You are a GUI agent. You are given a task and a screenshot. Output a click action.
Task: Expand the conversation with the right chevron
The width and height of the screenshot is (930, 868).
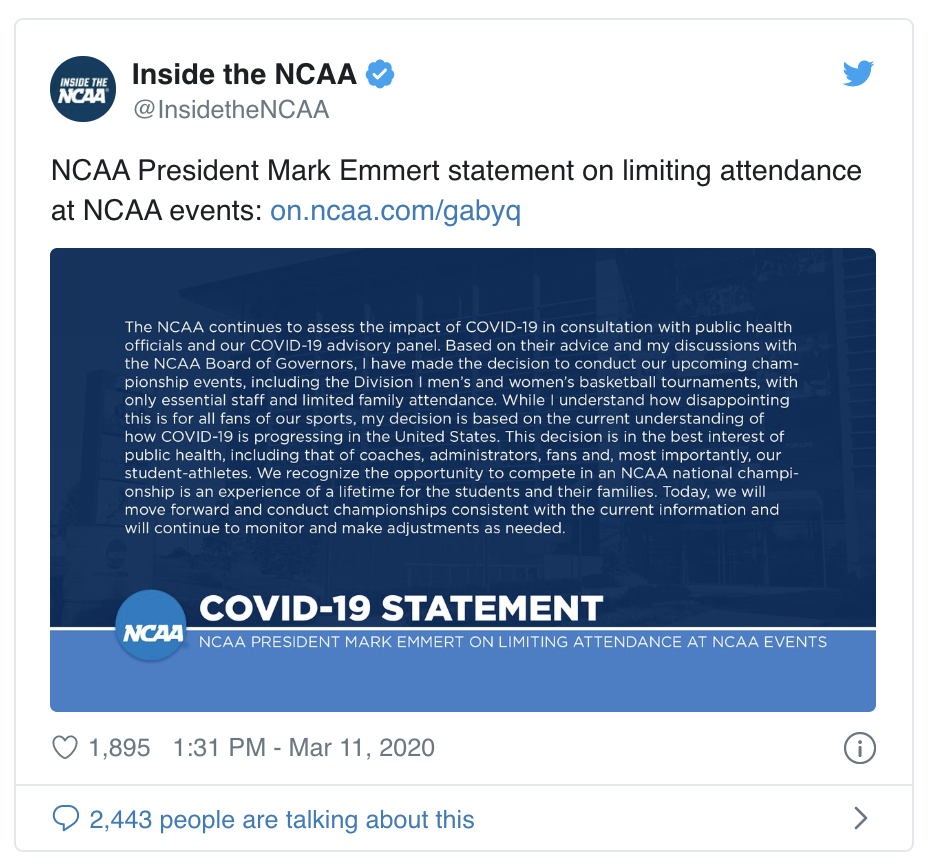tap(860, 820)
